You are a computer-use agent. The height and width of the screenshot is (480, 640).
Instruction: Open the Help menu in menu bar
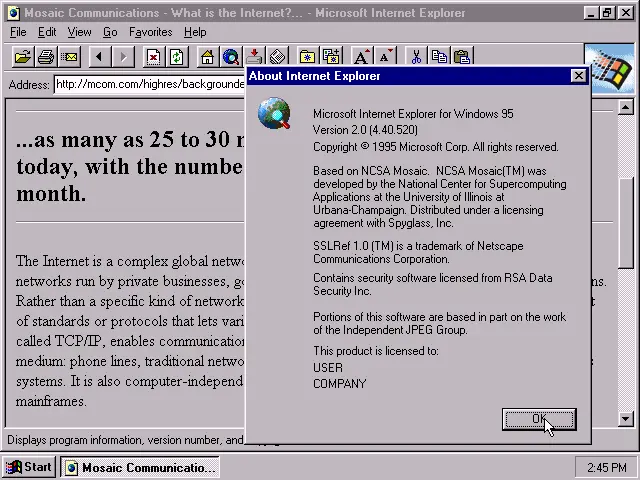(x=195, y=32)
